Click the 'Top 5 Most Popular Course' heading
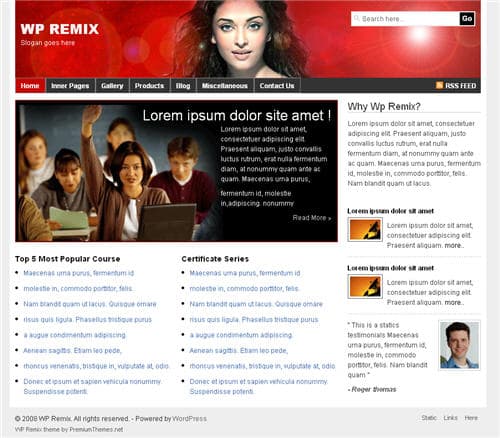This screenshot has height=438, width=500. (67, 259)
